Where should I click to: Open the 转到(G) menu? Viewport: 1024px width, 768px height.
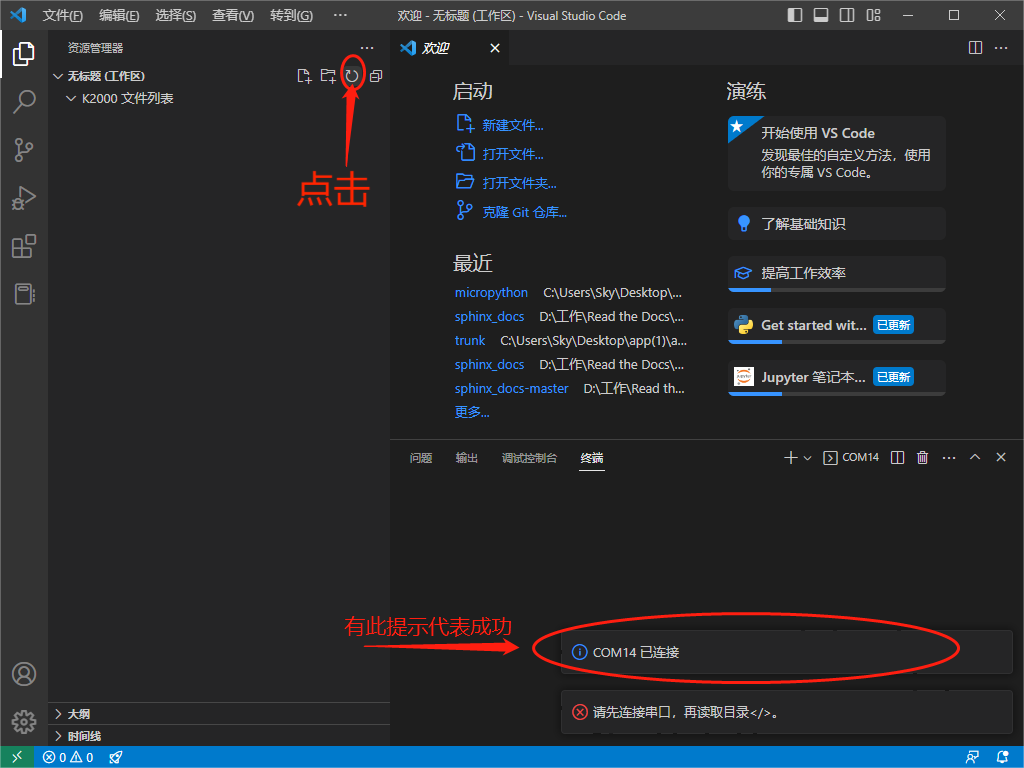tap(291, 15)
